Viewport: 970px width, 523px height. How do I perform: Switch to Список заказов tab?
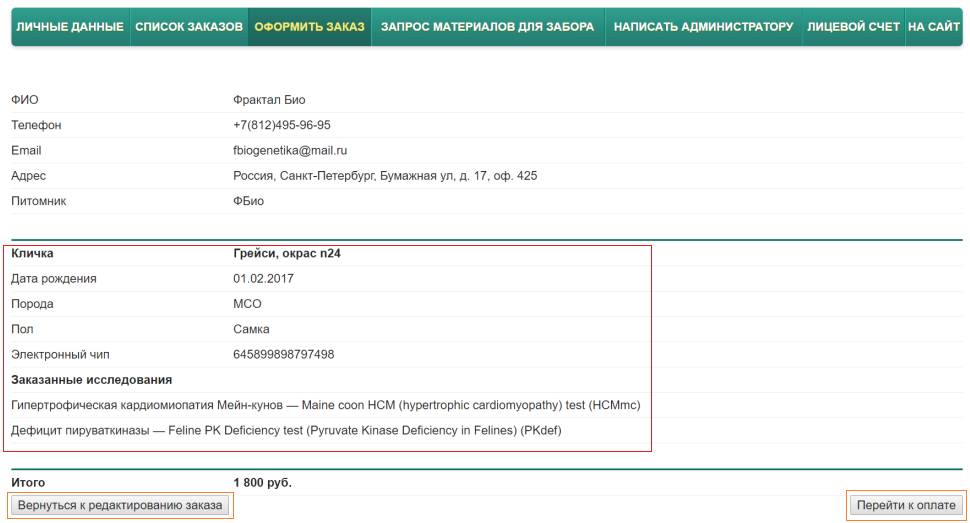pos(189,27)
